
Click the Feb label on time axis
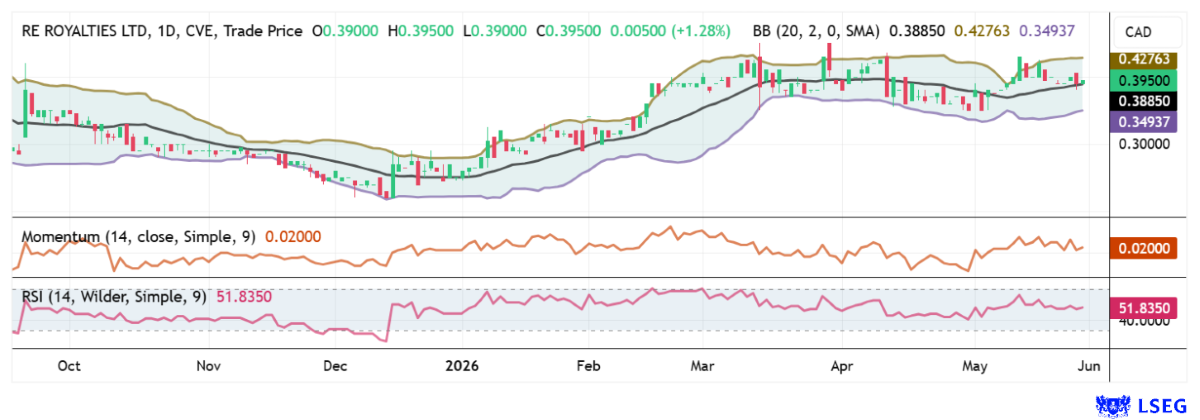point(589,366)
